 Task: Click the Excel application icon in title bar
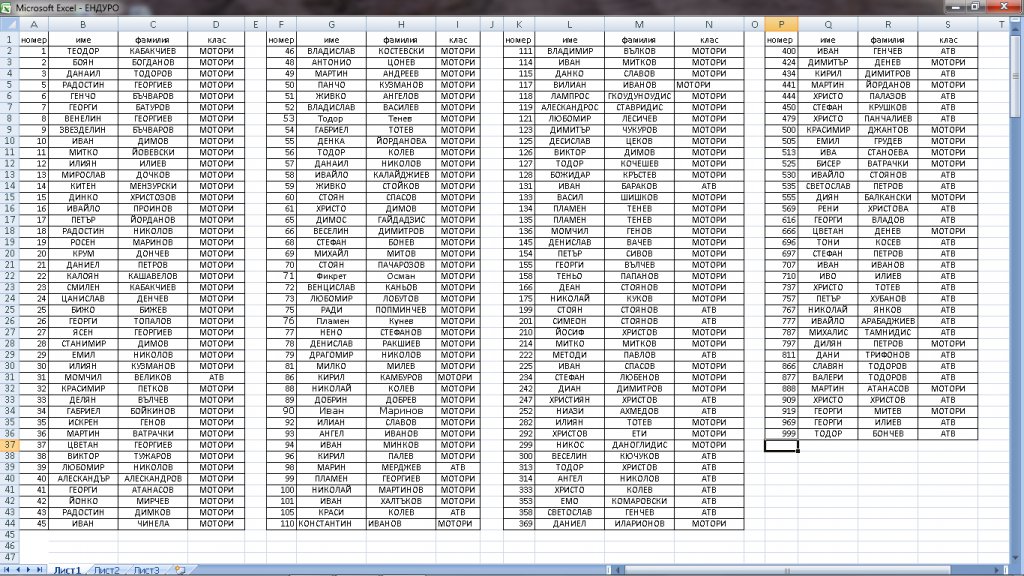[x=6, y=8]
